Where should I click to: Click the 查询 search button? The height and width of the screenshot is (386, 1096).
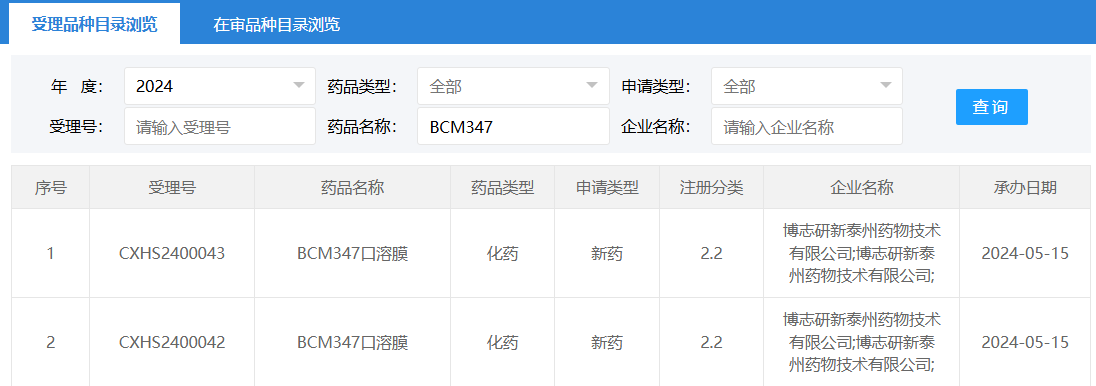(x=991, y=107)
